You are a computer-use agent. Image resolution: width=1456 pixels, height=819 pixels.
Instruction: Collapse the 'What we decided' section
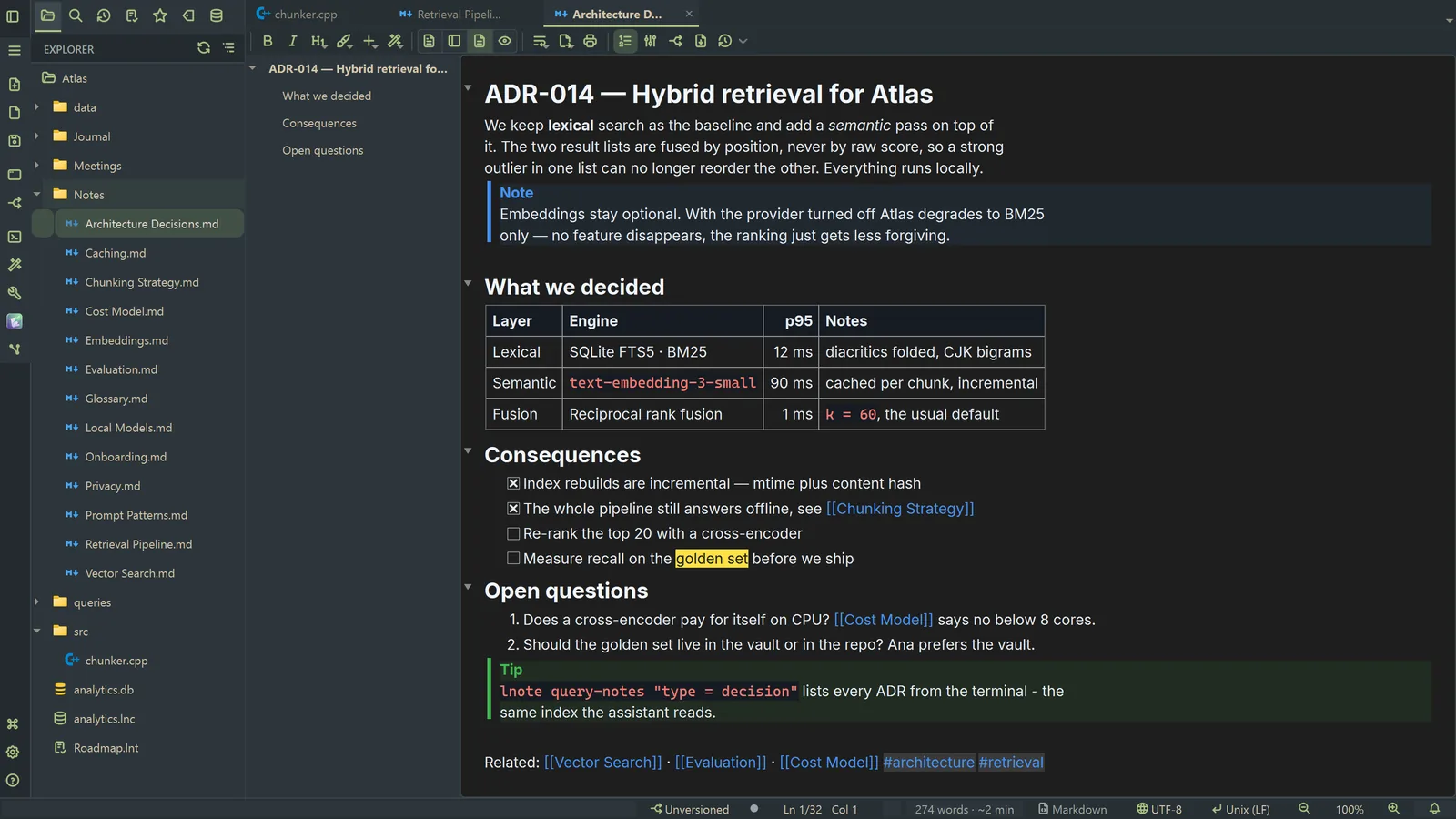468,284
